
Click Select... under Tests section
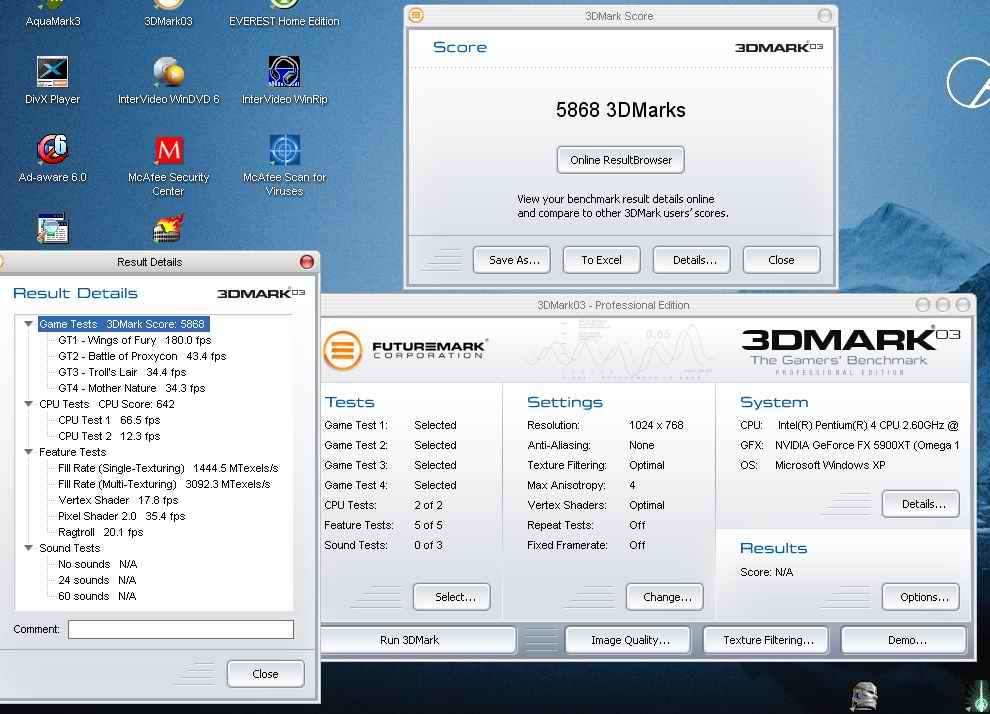[x=452, y=597]
